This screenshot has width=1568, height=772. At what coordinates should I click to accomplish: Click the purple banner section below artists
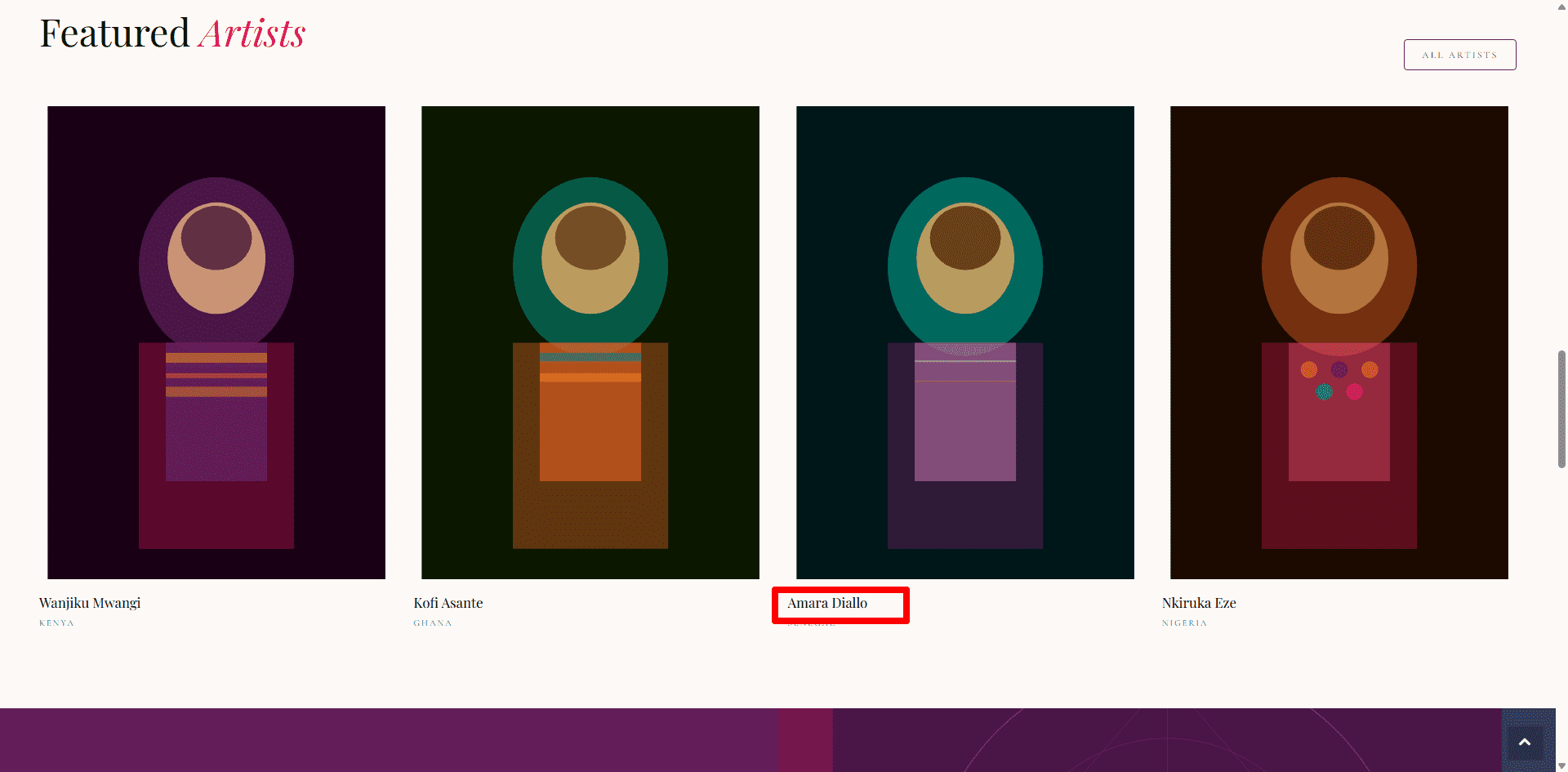point(389,740)
